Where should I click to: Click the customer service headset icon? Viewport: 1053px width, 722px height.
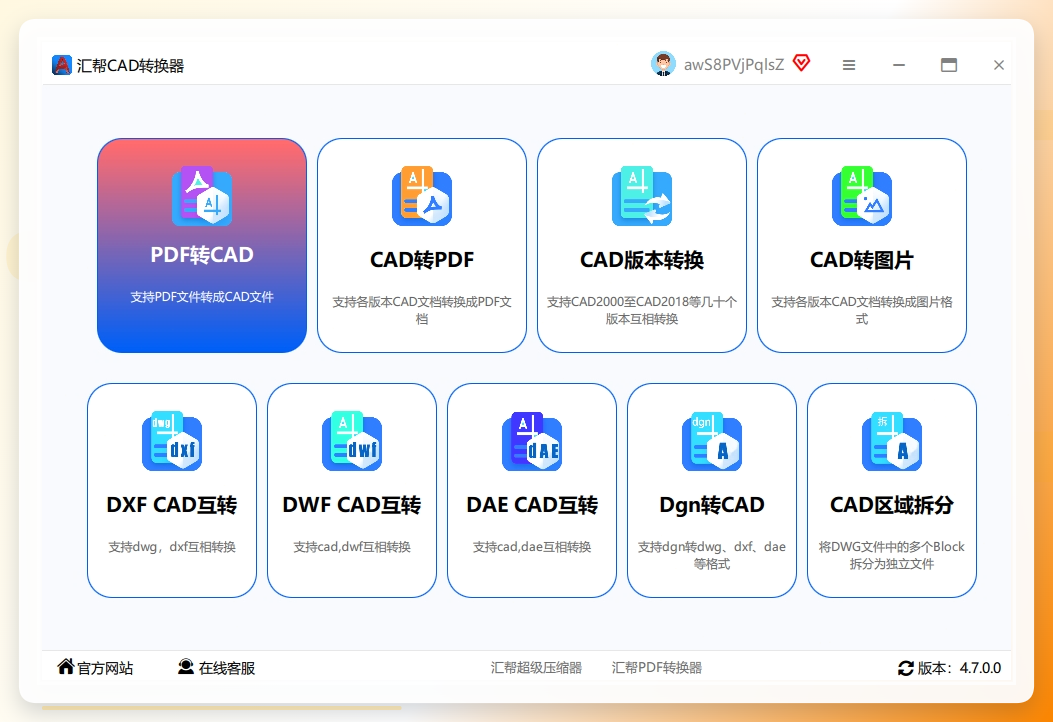click(x=186, y=666)
